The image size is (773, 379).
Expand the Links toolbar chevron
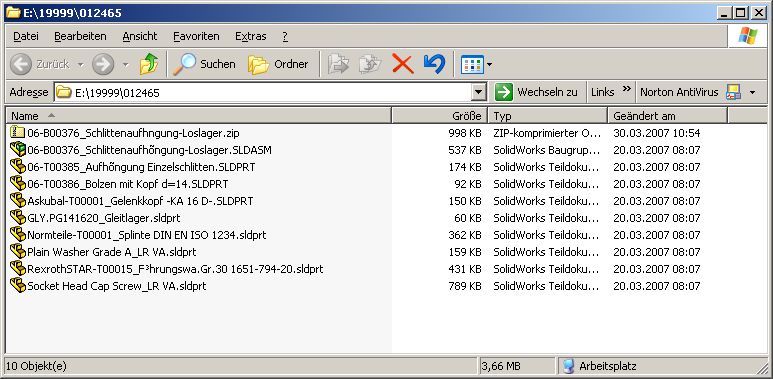pyautogui.click(x=626, y=89)
